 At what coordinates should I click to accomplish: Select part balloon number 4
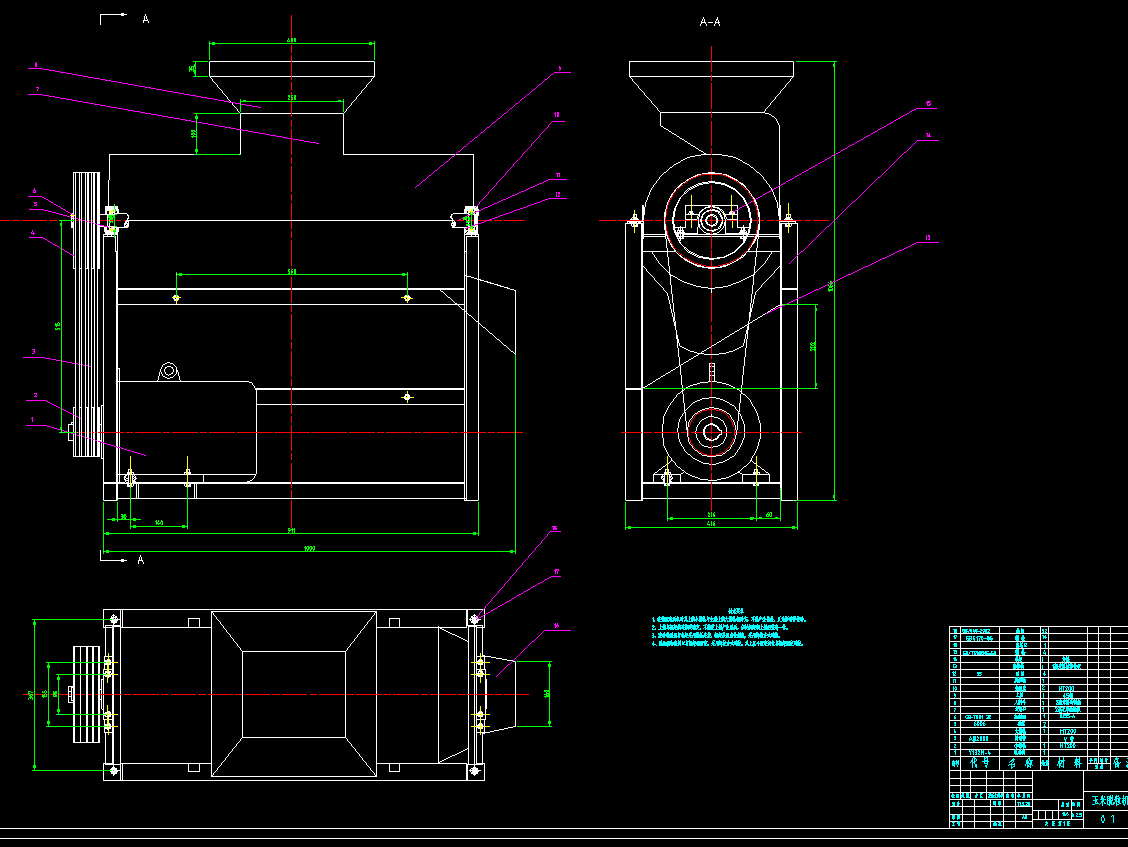click(x=32, y=233)
